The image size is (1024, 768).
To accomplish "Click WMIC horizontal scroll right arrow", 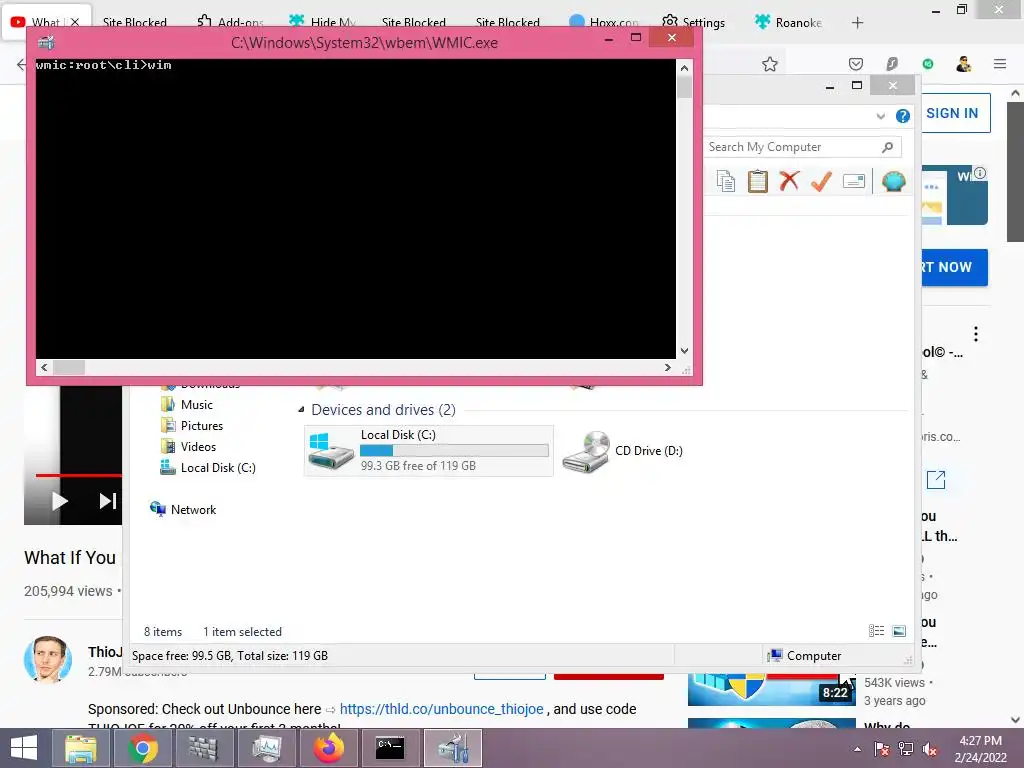I will click(x=667, y=368).
